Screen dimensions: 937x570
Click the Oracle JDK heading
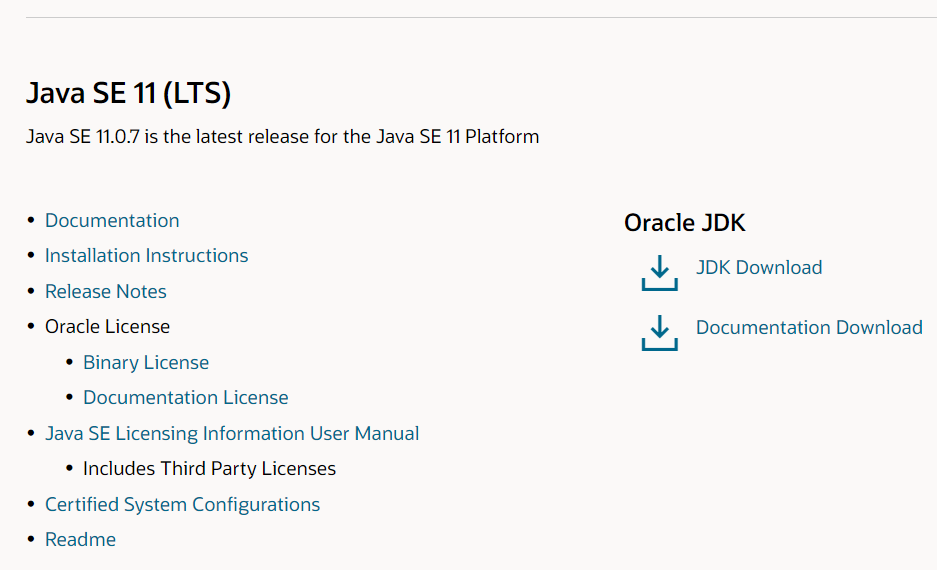(685, 223)
